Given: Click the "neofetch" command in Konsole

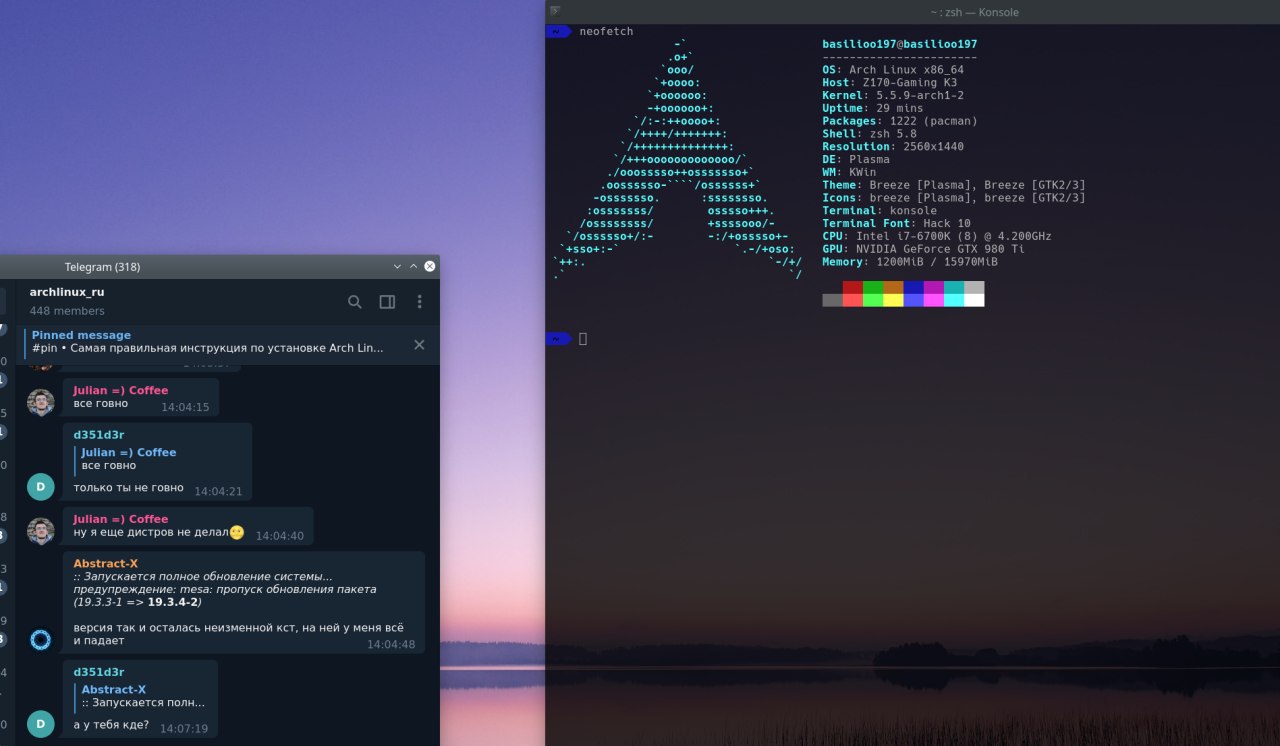Looking at the screenshot, I should 606,32.
